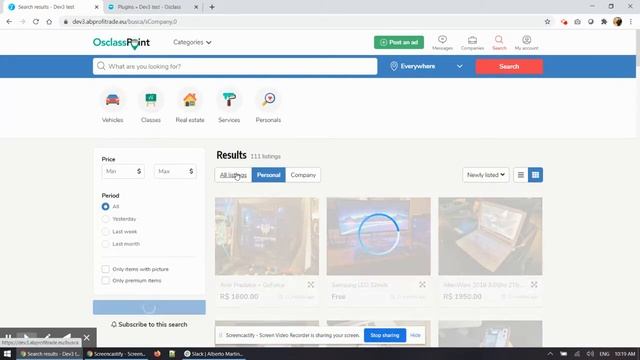Open a new browser tab
The image size is (640, 360).
pyautogui.click(x=211, y=7)
